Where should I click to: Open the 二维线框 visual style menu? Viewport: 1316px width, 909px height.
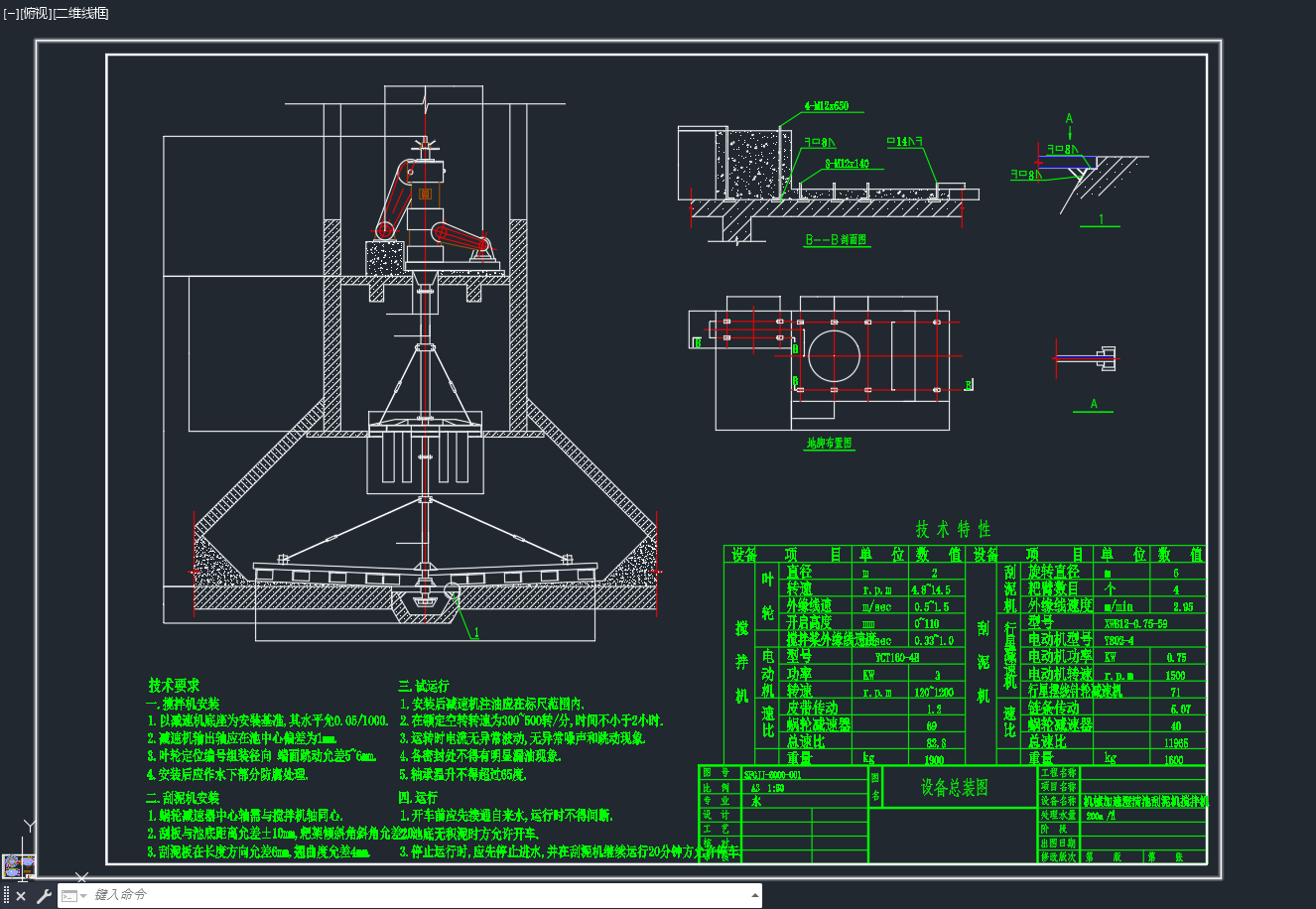(80, 13)
